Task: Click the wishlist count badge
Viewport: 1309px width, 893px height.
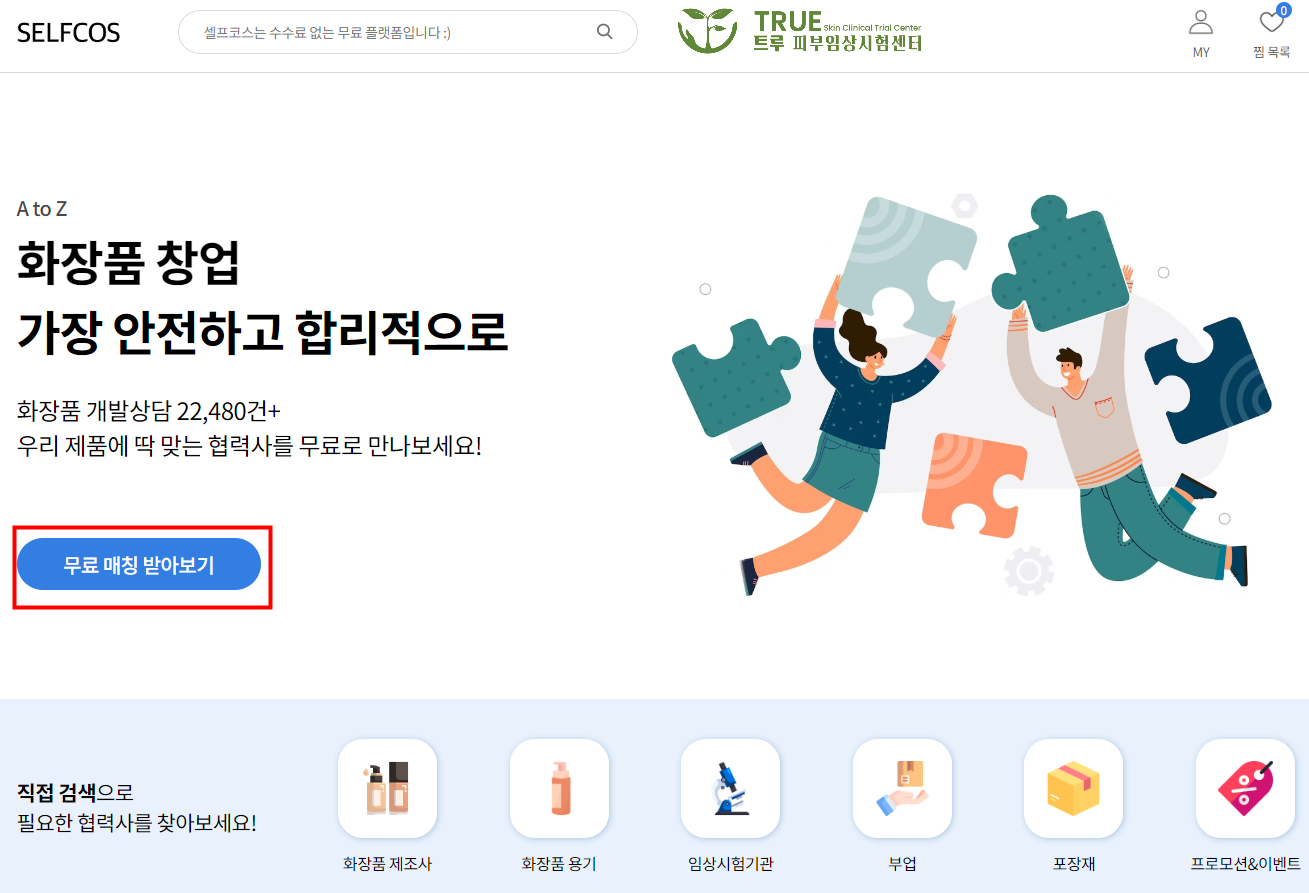Action: [x=1283, y=10]
